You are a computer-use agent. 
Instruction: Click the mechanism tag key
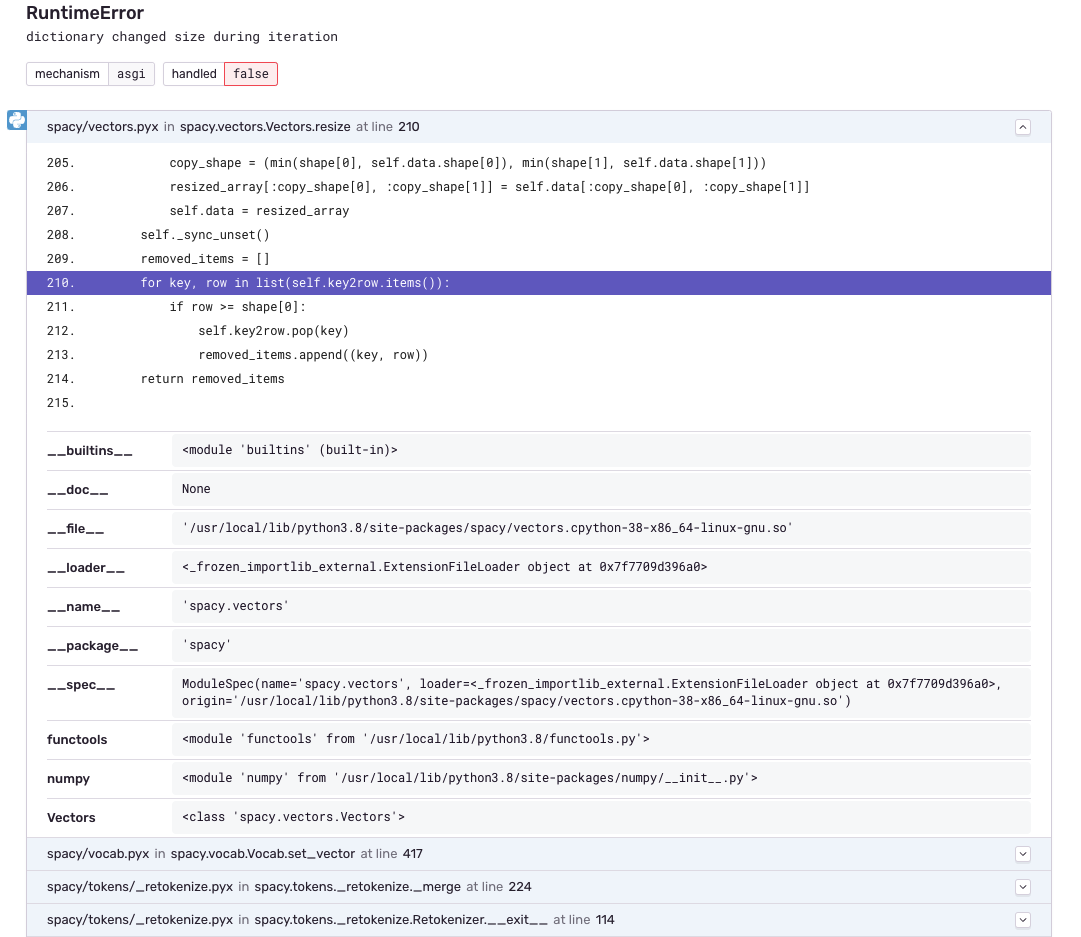coord(68,74)
